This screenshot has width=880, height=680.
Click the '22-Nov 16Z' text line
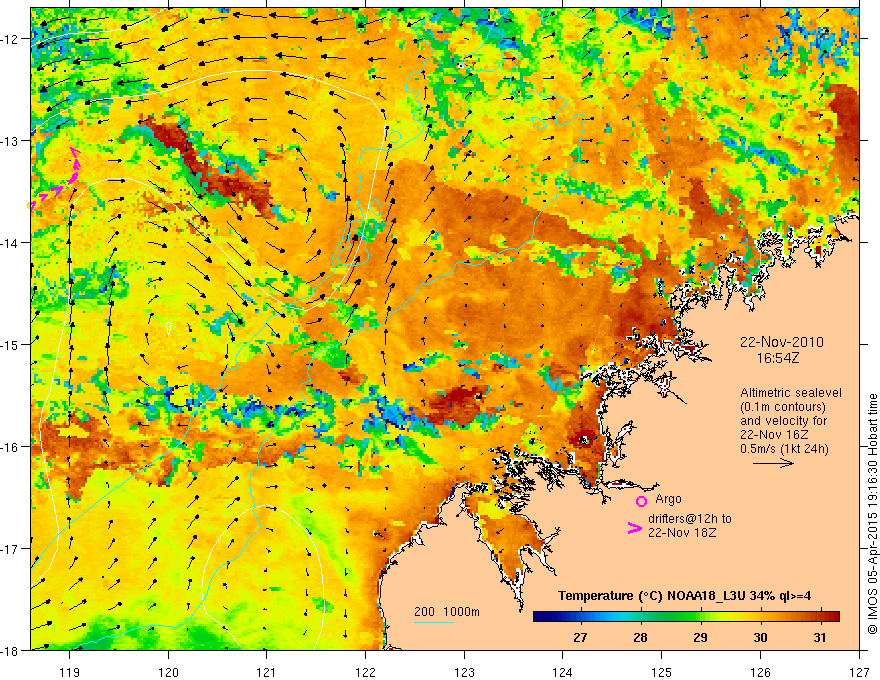tap(773, 434)
